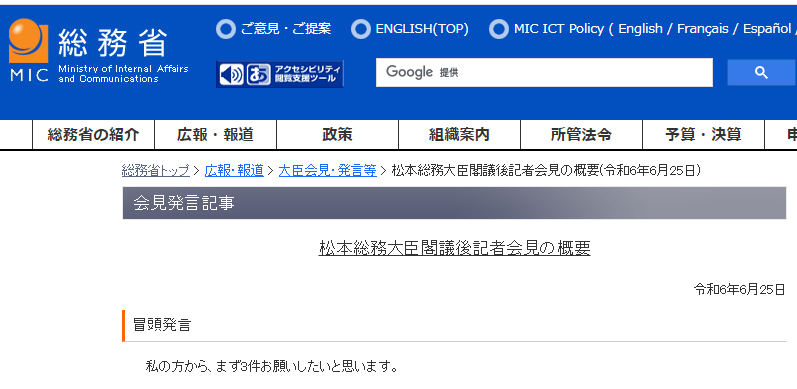Click circle bullet beside ご意見・ご提案

[x=226, y=29]
